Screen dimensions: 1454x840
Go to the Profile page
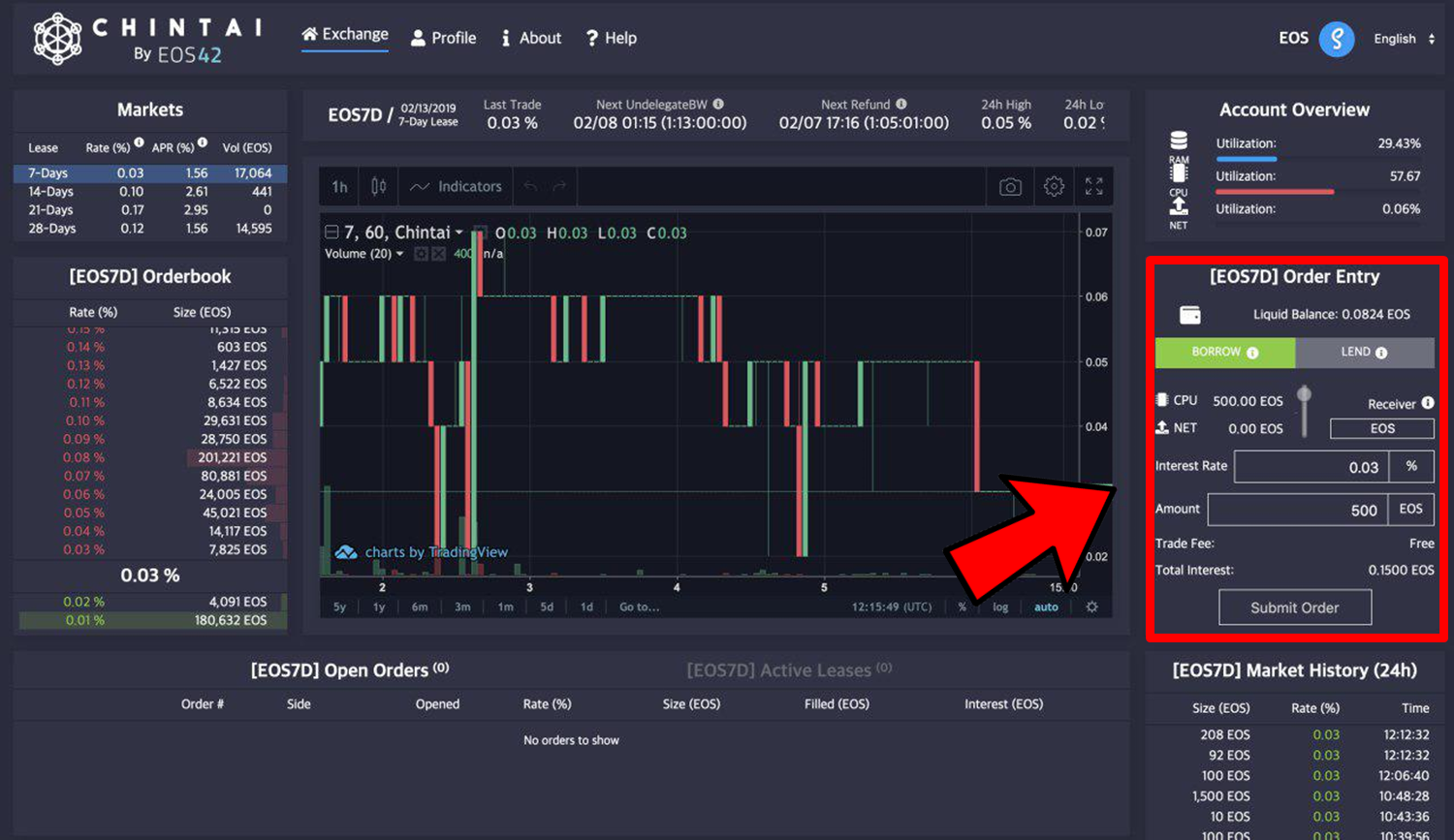[444, 38]
